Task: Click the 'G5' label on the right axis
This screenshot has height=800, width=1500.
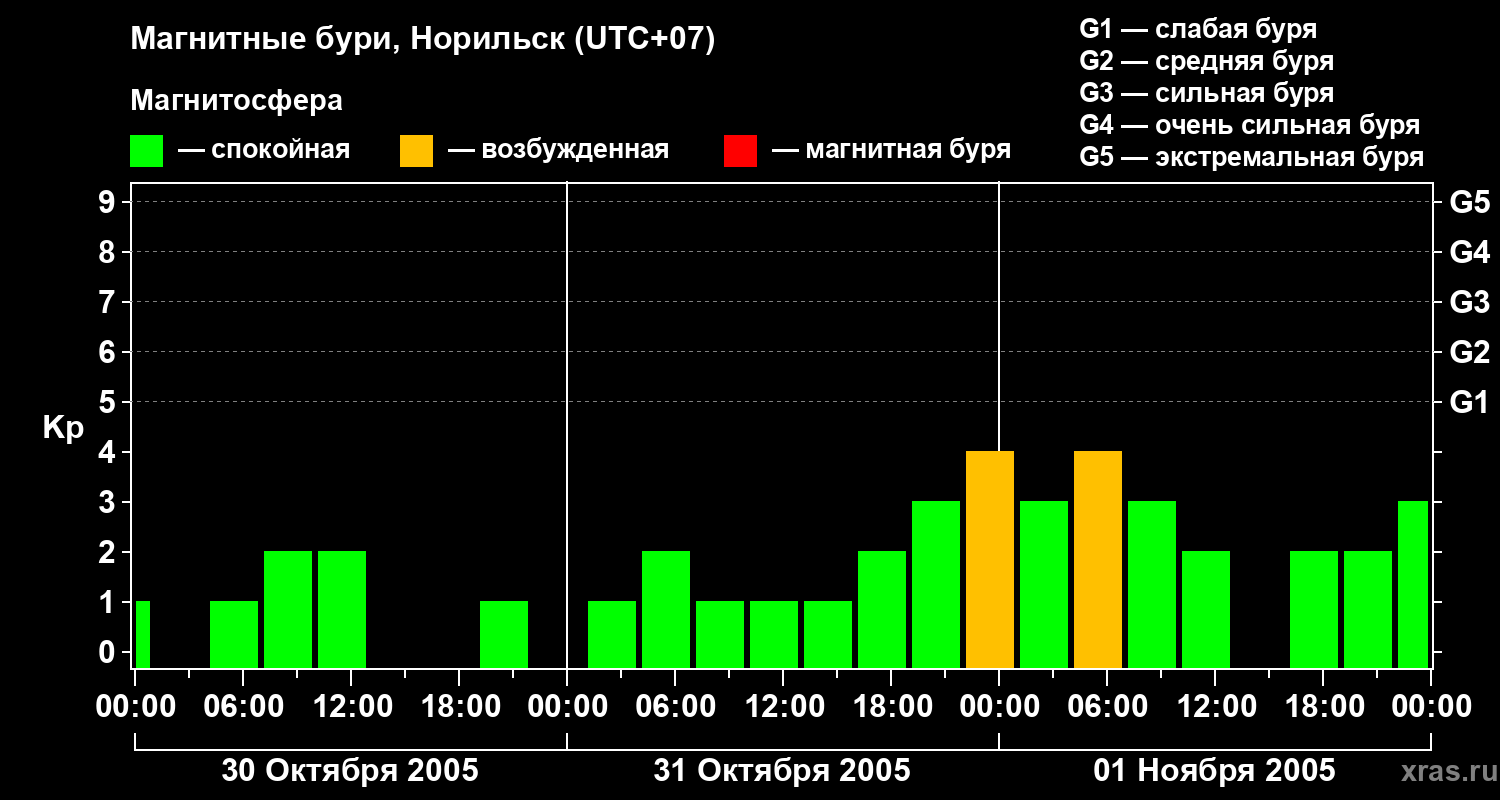Action: 1470,203
